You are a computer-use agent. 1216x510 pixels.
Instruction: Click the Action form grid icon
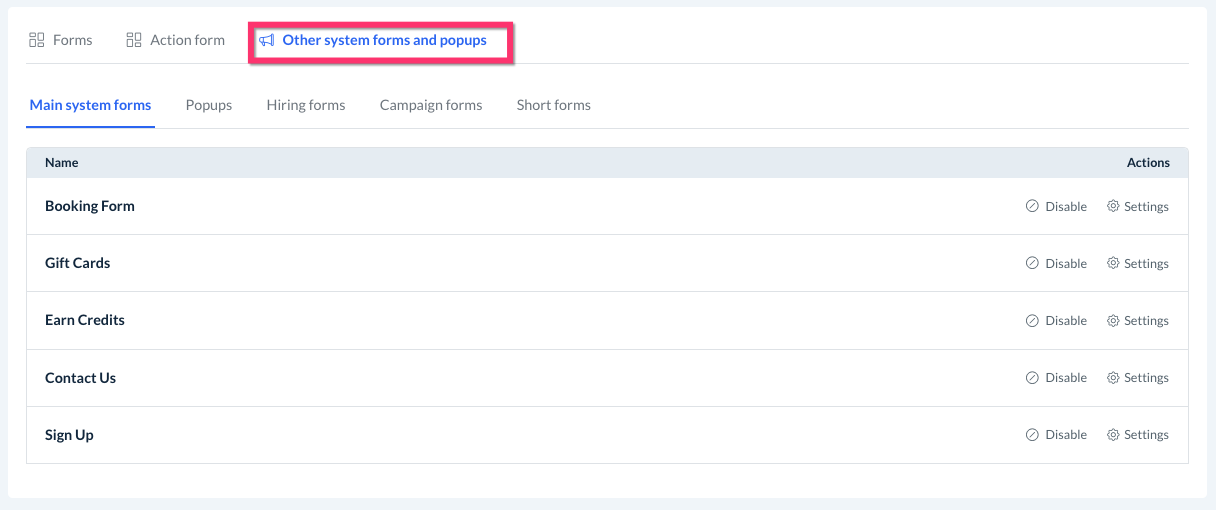click(134, 40)
